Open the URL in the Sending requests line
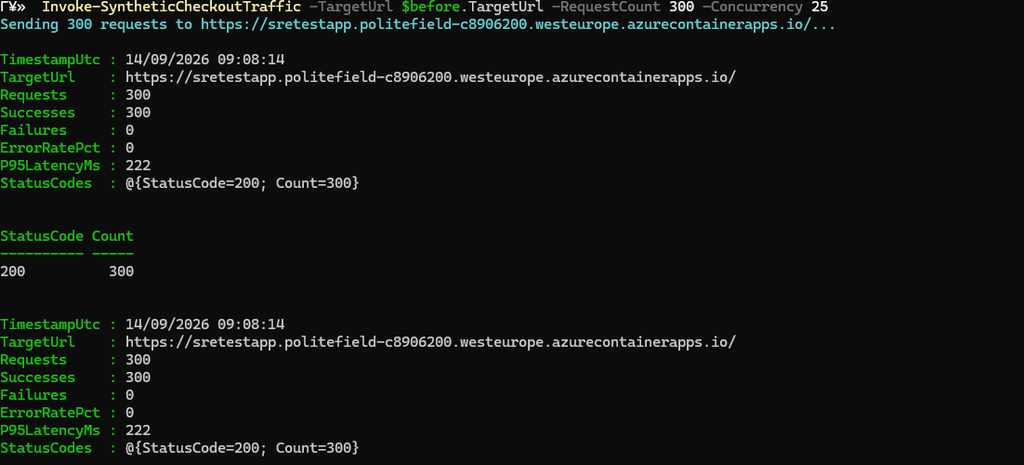 pyautogui.click(x=518, y=25)
